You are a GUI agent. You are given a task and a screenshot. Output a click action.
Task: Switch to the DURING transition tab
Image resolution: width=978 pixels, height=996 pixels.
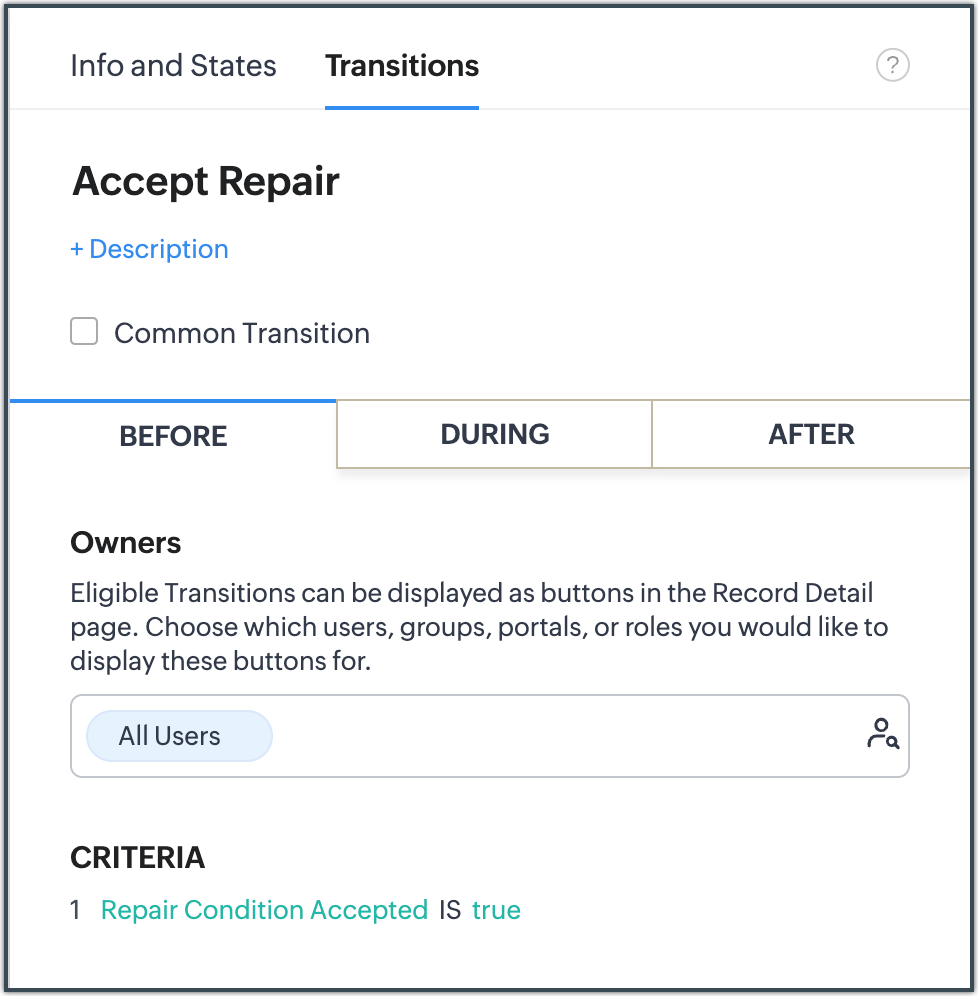coord(494,434)
